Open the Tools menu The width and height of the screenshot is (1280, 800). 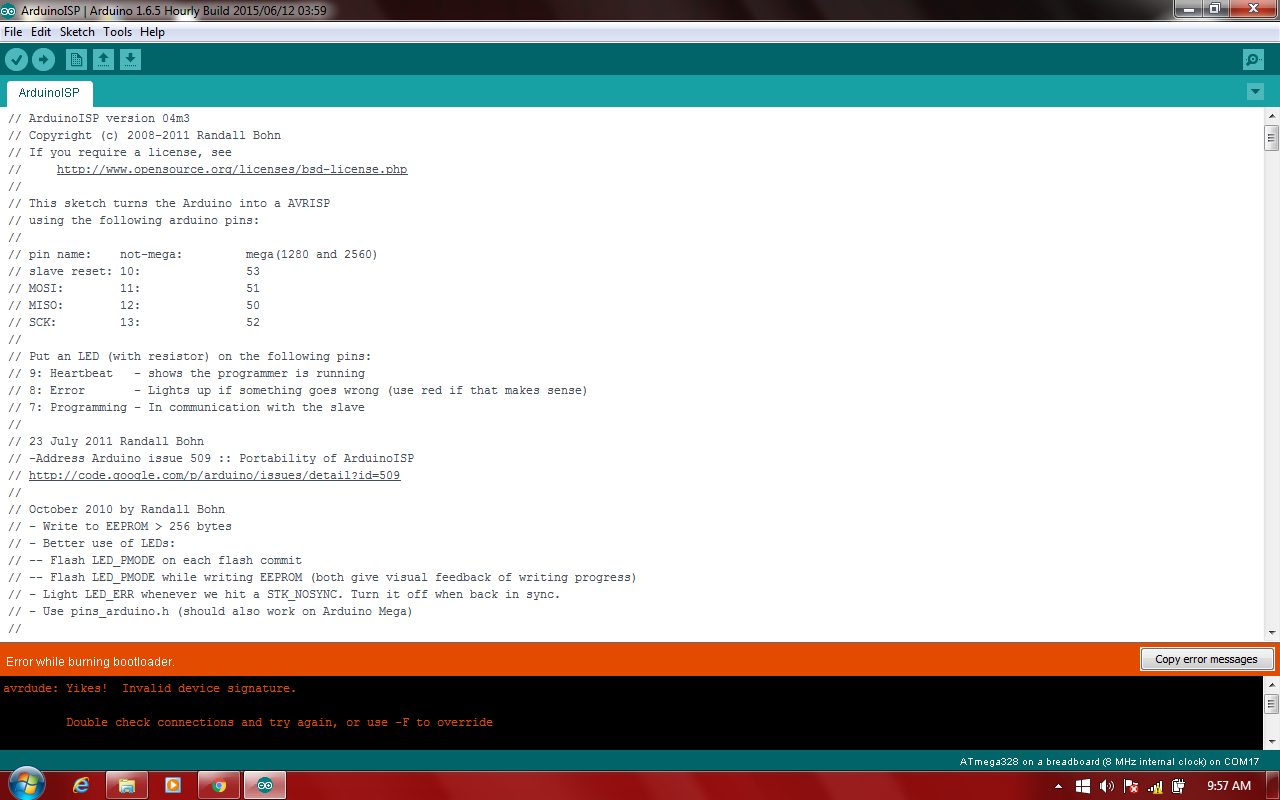[x=117, y=32]
